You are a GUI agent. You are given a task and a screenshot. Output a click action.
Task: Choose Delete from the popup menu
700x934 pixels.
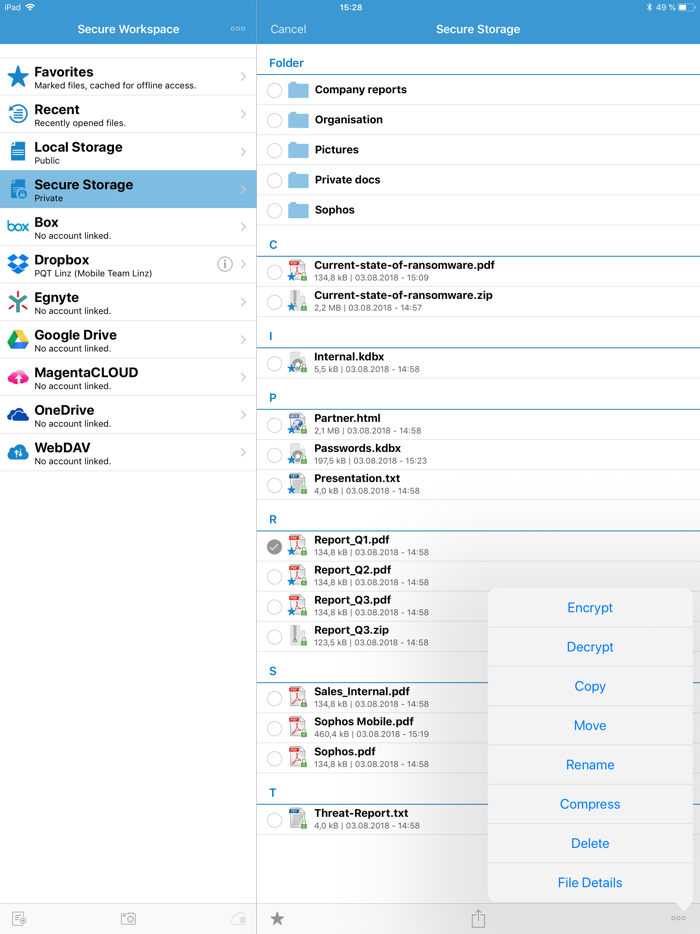click(590, 843)
